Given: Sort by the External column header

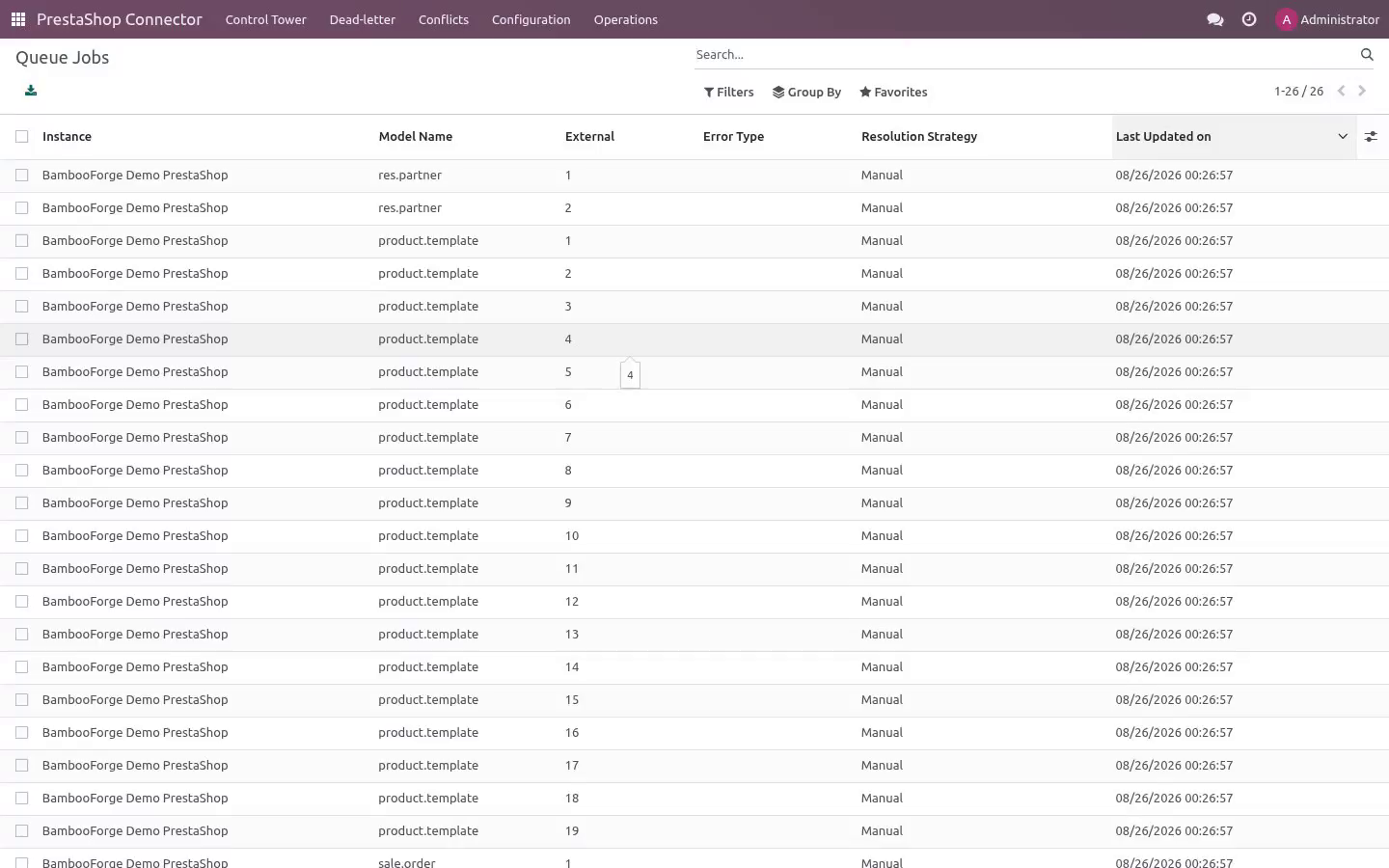Looking at the screenshot, I should [x=630, y=137].
